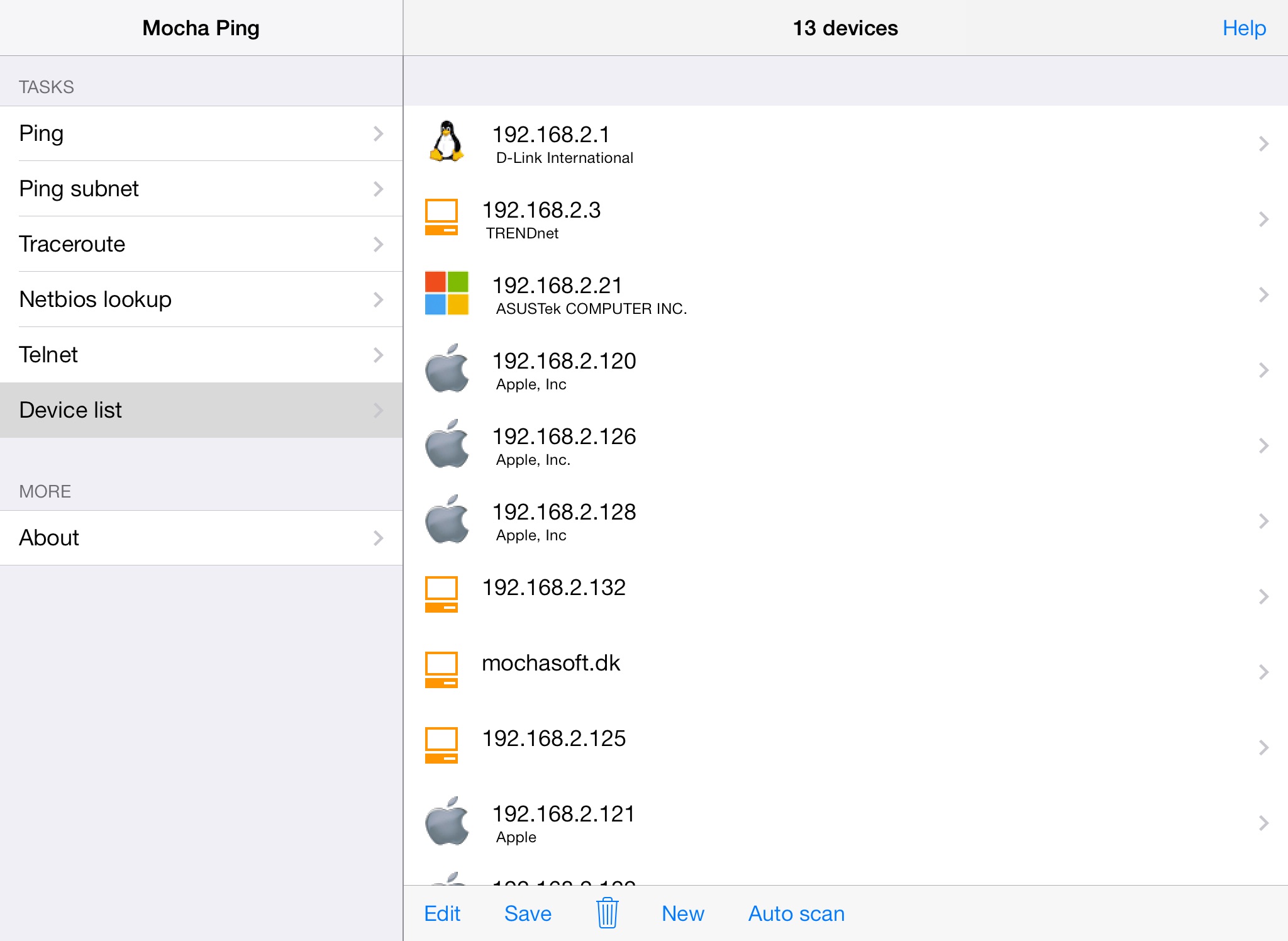Image resolution: width=1288 pixels, height=941 pixels.
Task: Select Device list in the sidebar
Action: [201, 410]
